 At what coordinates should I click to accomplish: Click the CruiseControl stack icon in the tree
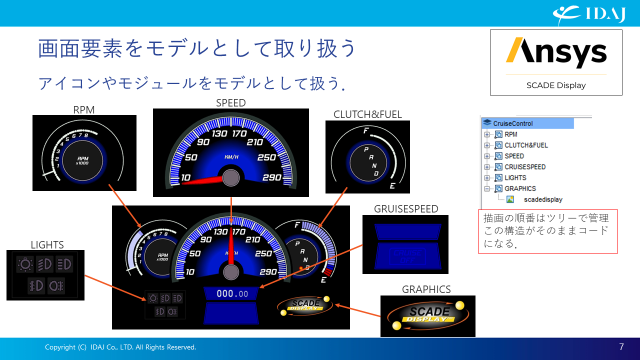[487, 123]
